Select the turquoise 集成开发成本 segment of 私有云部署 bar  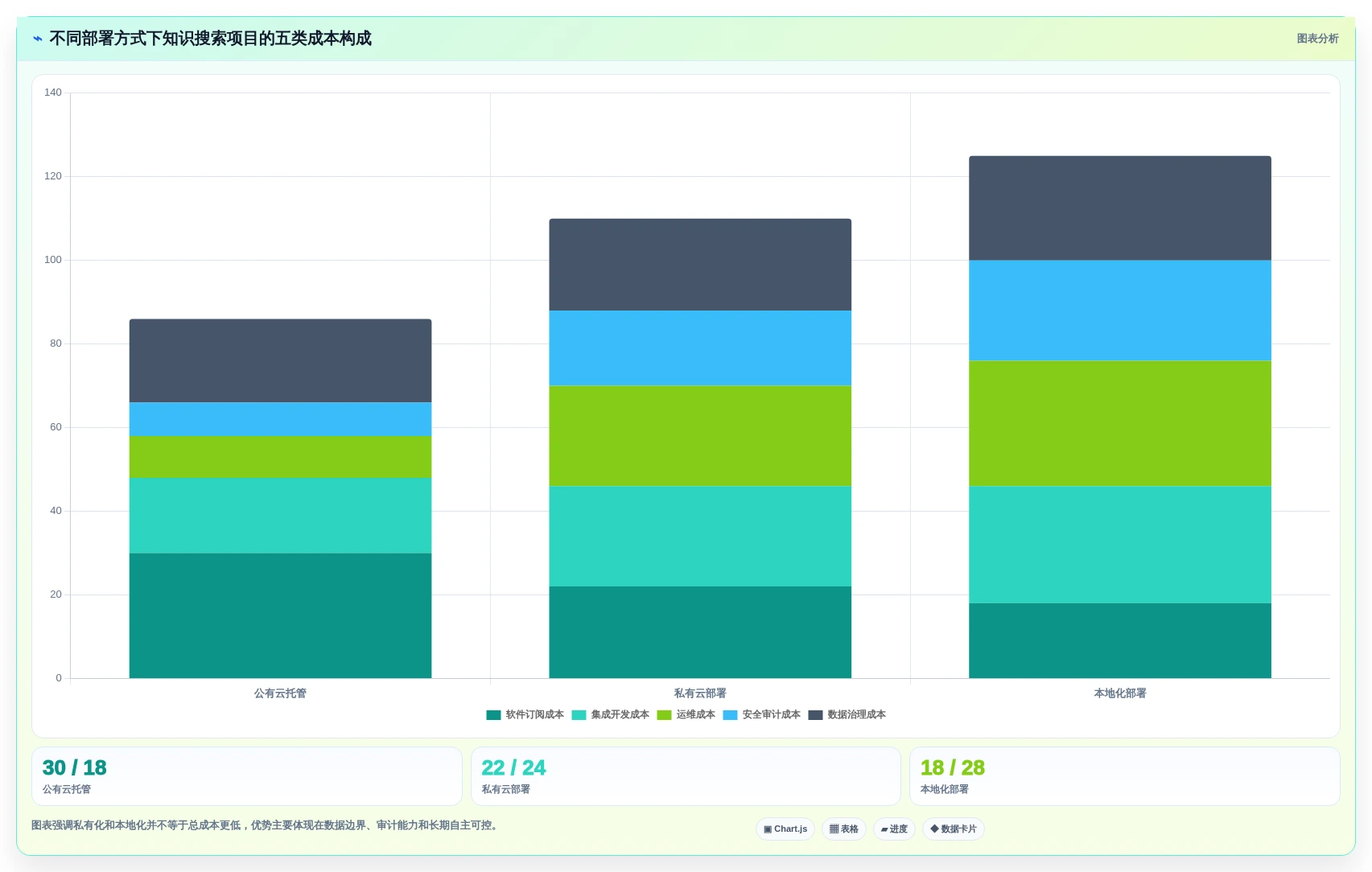click(700, 536)
